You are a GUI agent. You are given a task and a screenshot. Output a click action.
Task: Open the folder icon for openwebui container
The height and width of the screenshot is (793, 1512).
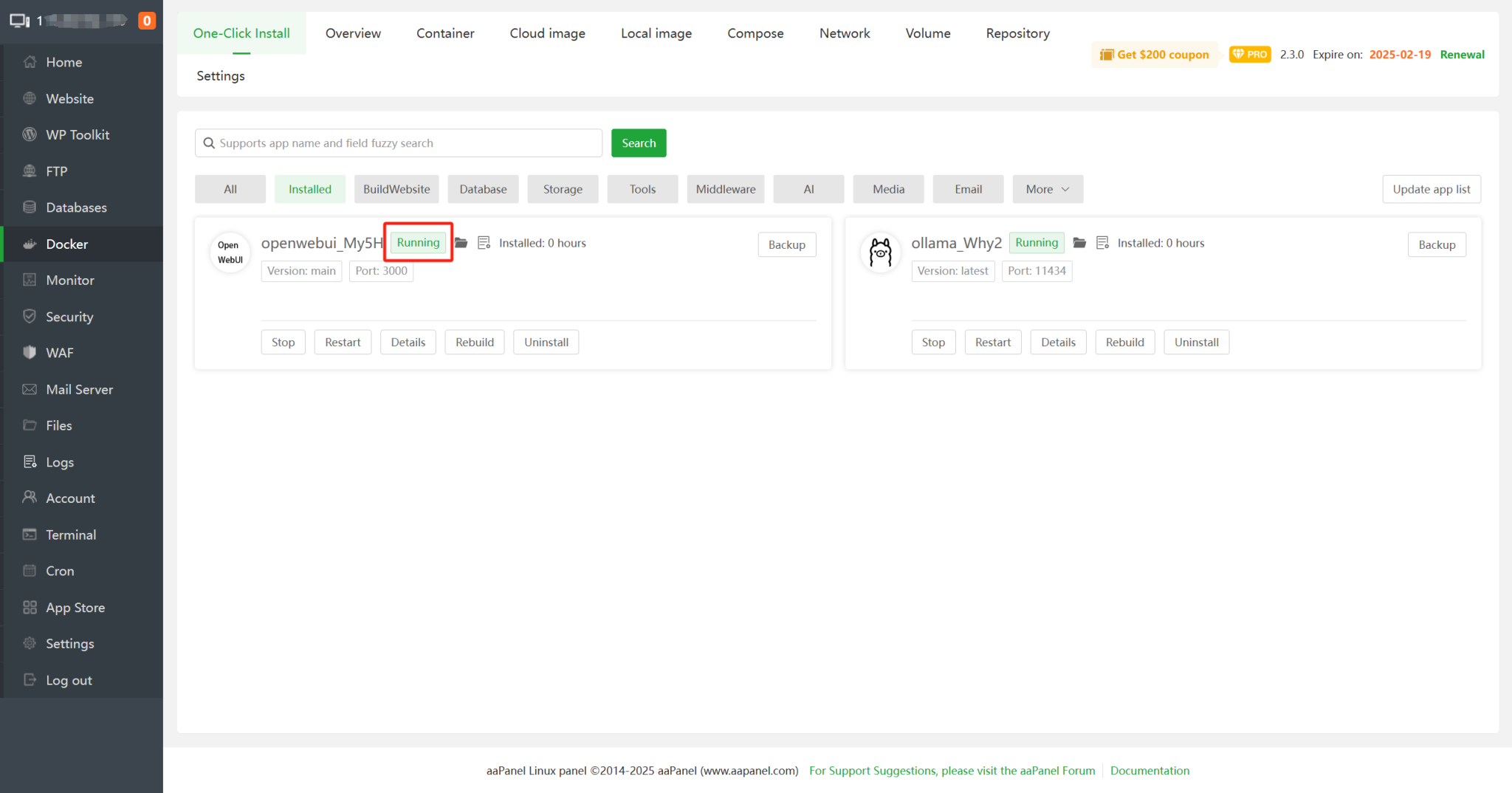(x=461, y=242)
